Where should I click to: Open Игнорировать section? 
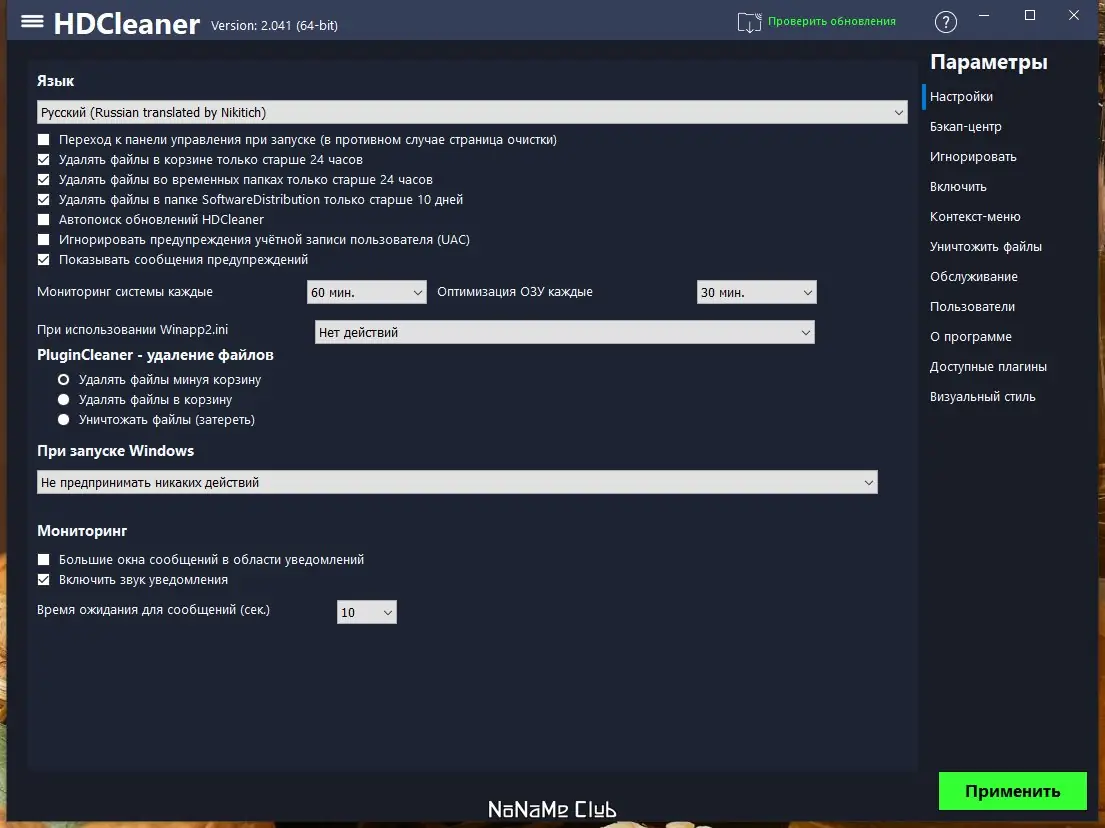973,156
